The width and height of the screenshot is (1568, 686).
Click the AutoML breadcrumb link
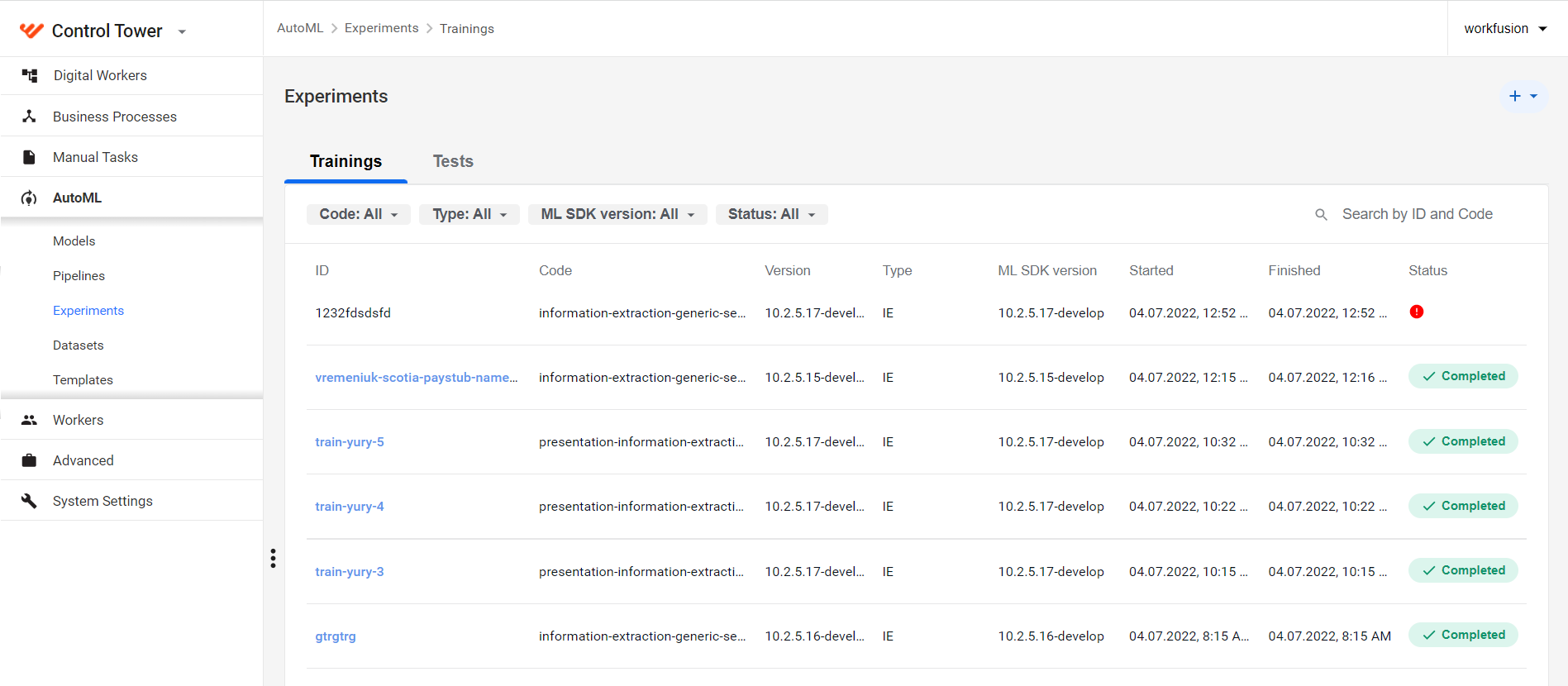pyautogui.click(x=300, y=28)
